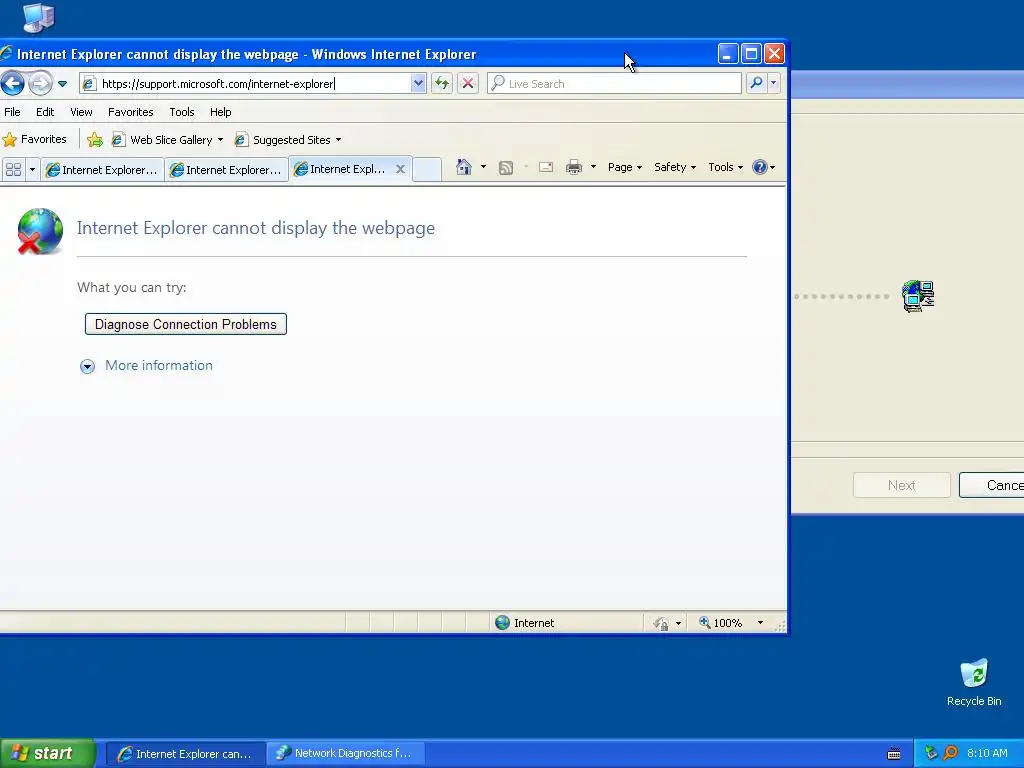The height and width of the screenshot is (768, 1024).
Task: Open the View menu
Action: [81, 112]
